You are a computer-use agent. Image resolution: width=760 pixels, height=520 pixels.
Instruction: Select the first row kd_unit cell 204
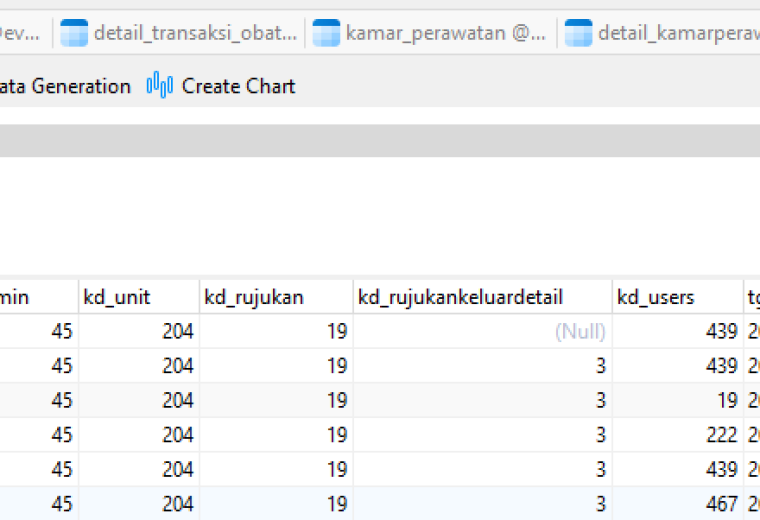click(x=139, y=331)
